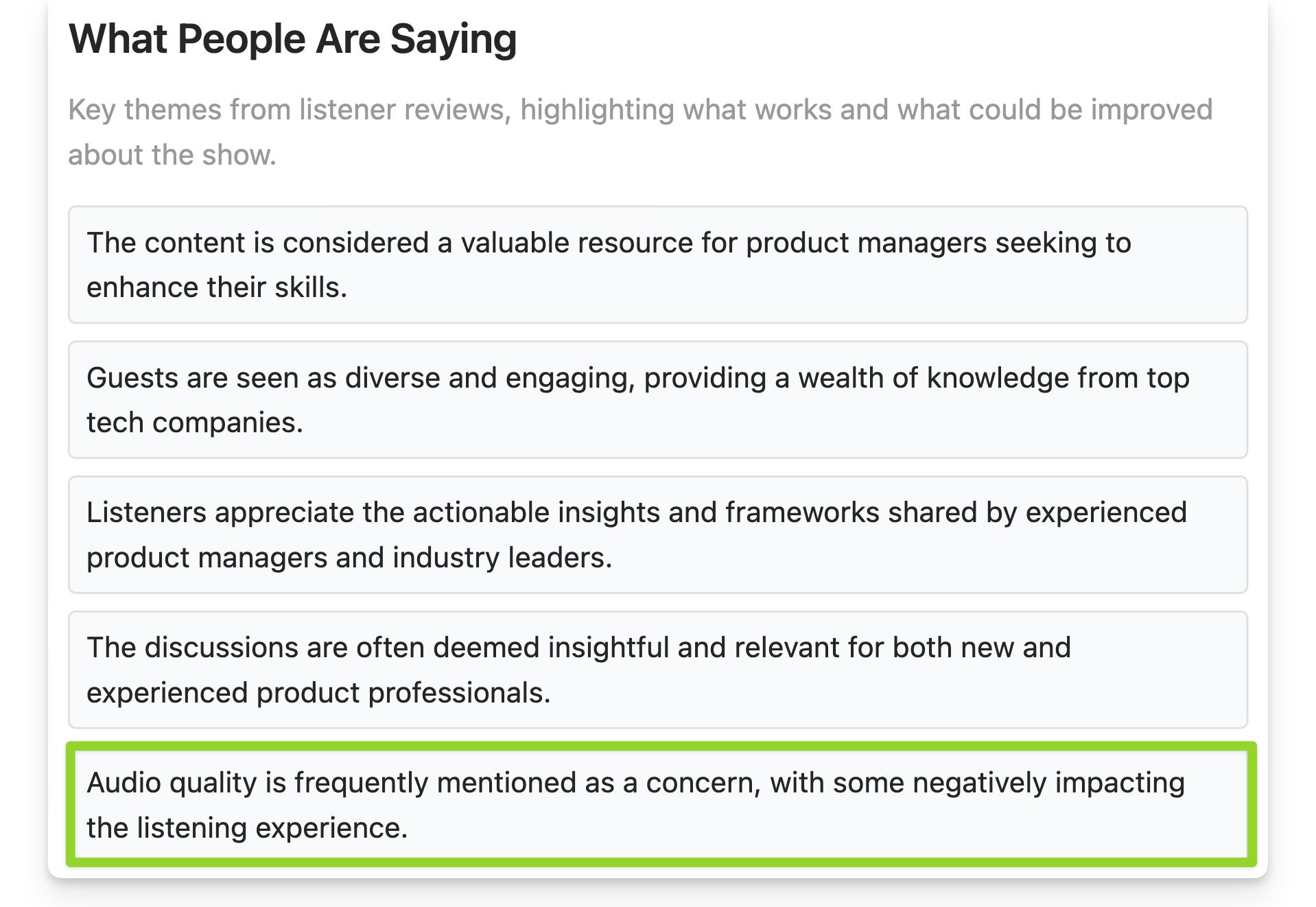1316x907 pixels.
Task: Click the valuable resource for product managers card
Action: [x=658, y=264]
